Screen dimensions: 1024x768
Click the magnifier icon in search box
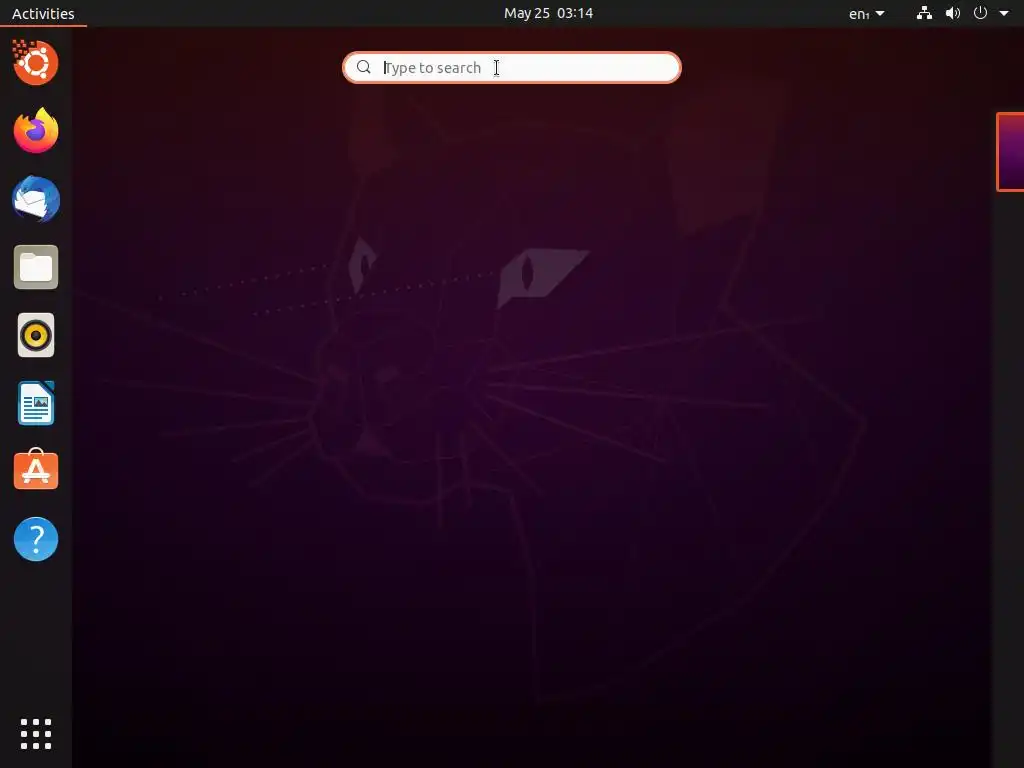point(364,67)
